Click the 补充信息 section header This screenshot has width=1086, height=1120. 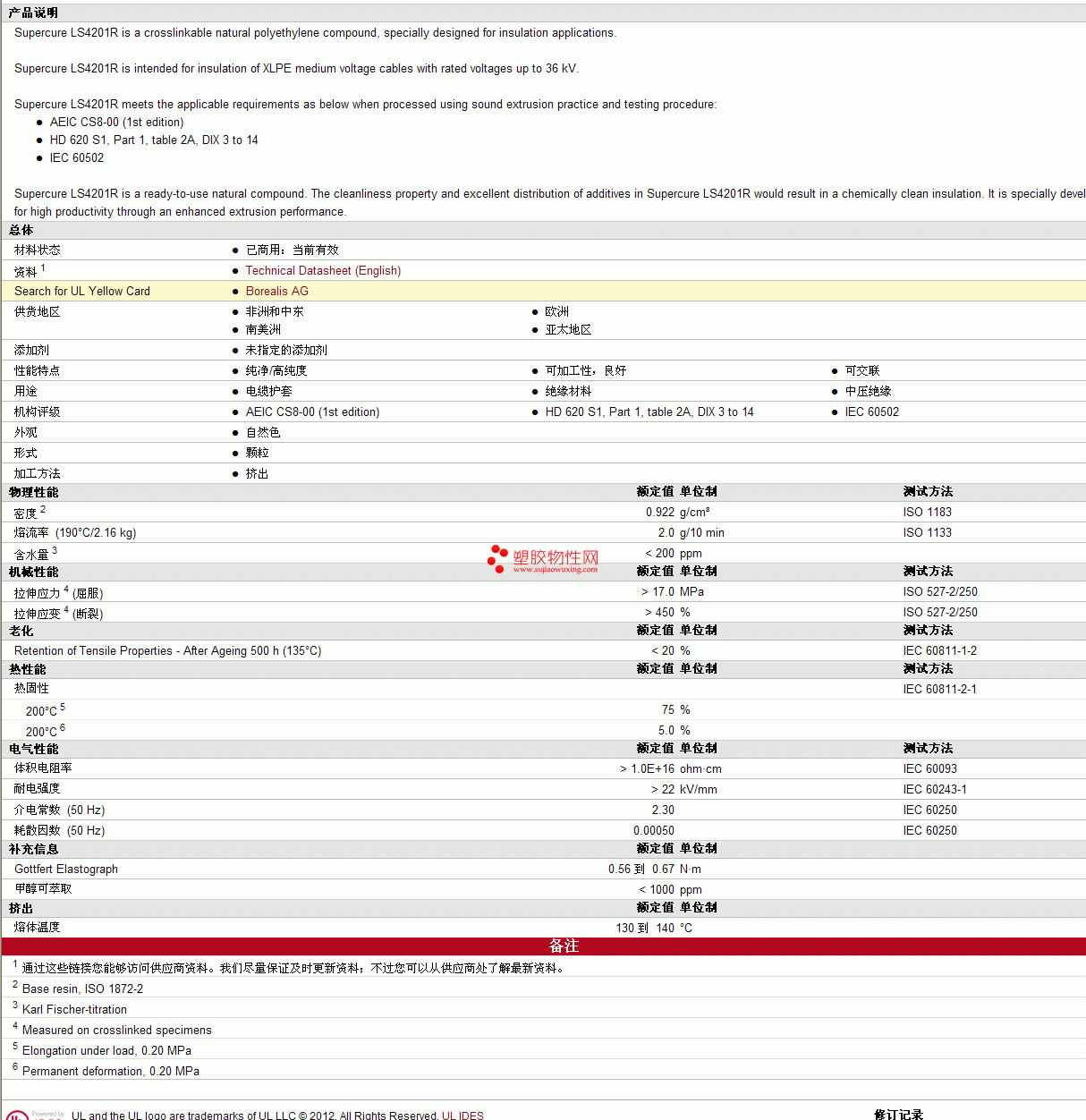pos(34,849)
